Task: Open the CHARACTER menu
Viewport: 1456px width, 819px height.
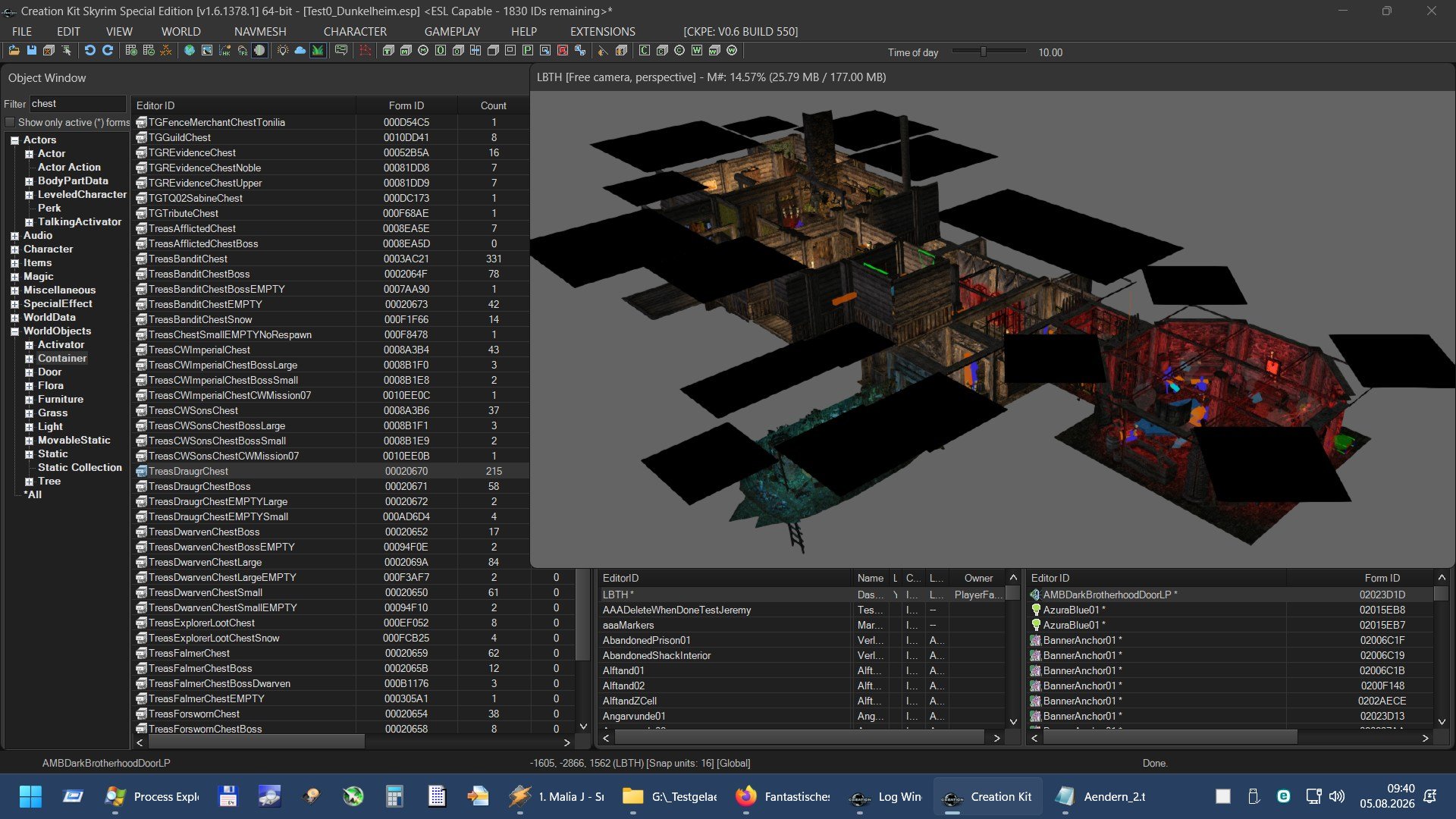Action: [x=355, y=31]
